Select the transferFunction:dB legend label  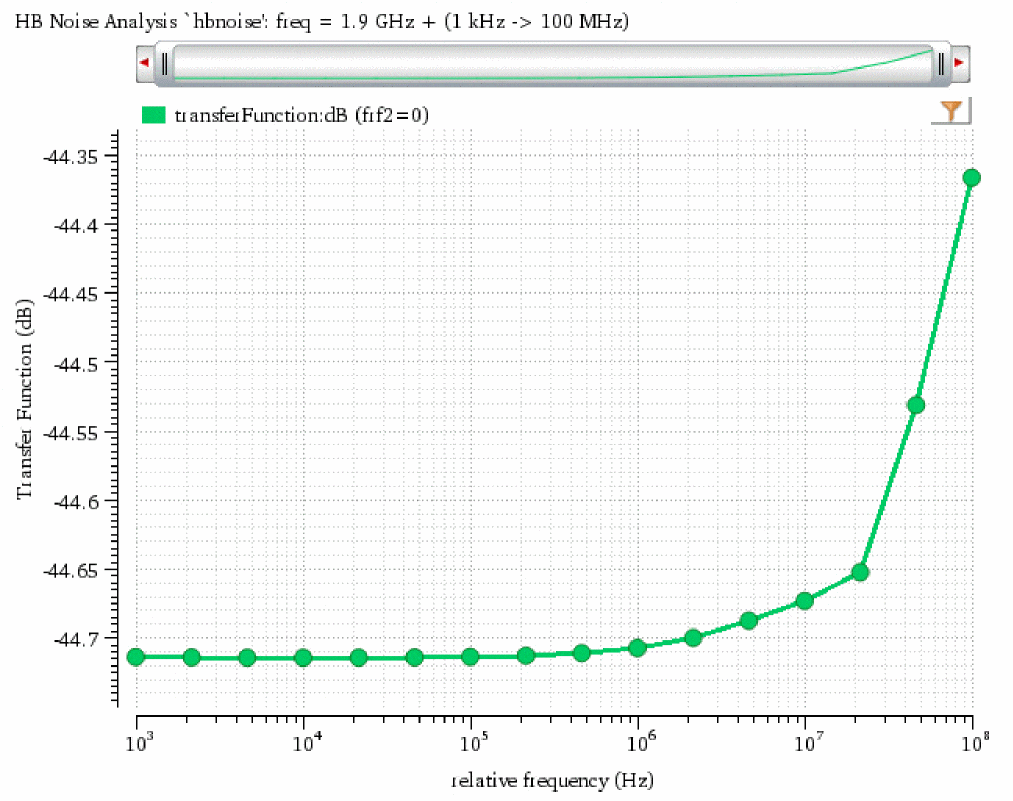pyautogui.click(x=302, y=116)
